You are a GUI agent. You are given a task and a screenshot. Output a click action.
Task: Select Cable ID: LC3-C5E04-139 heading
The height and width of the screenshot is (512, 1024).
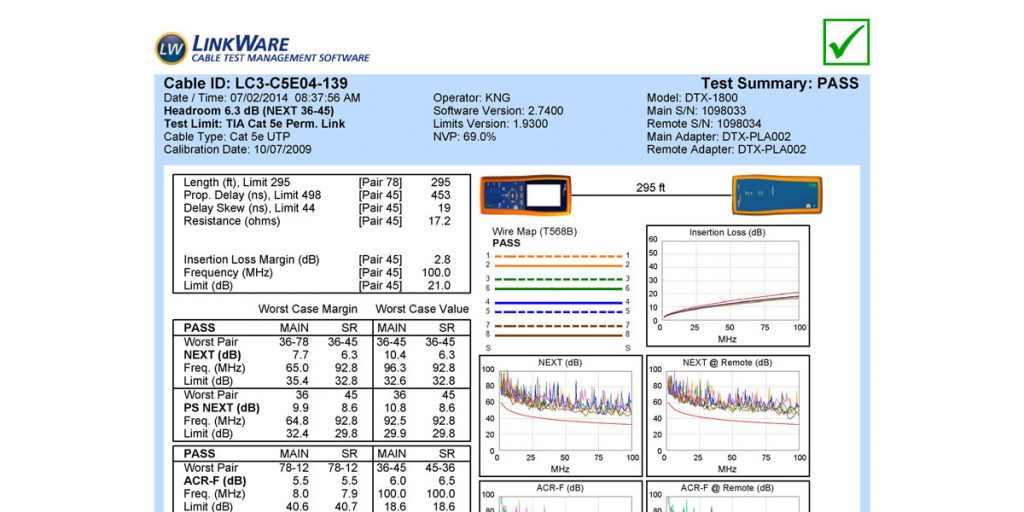(255, 84)
